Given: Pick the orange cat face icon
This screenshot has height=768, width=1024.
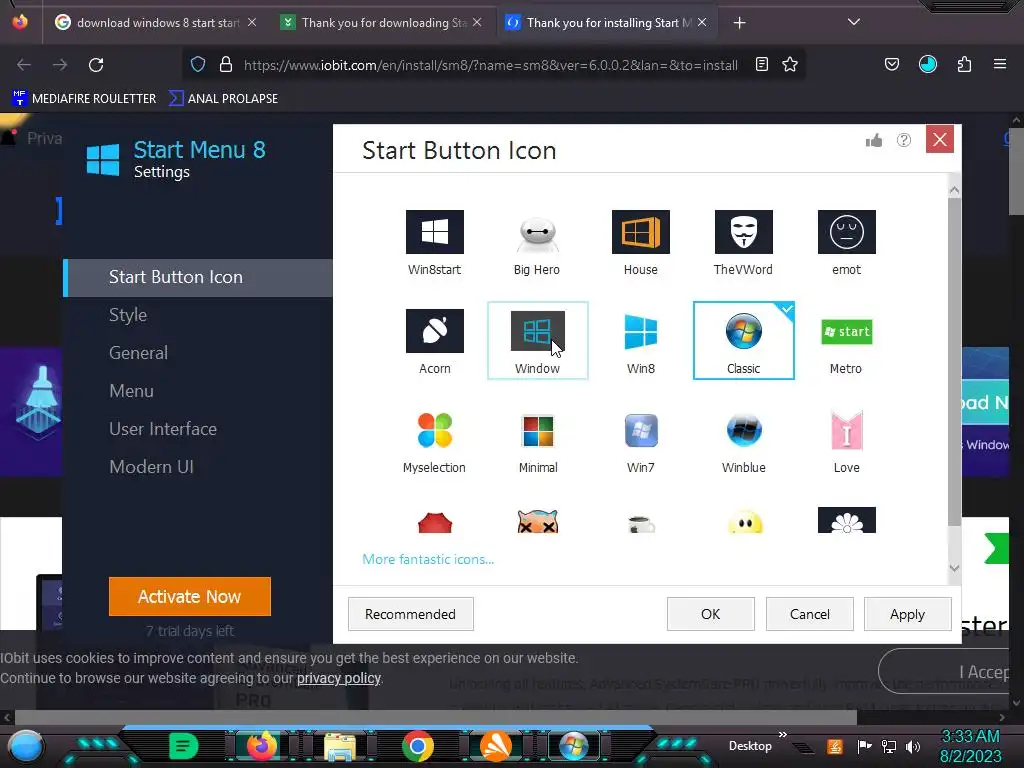Looking at the screenshot, I should (x=537, y=522).
